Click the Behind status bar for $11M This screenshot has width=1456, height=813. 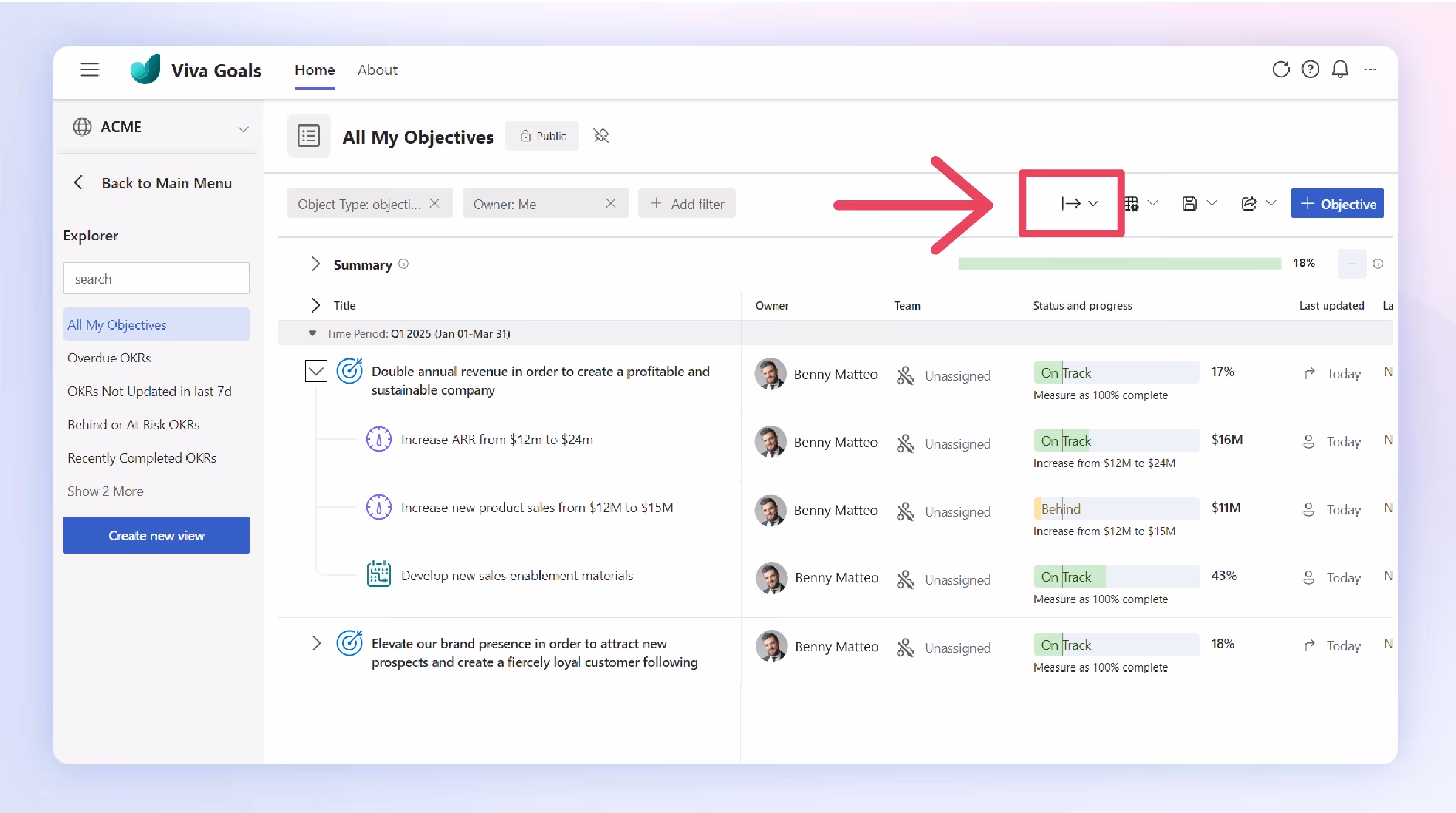pyautogui.click(x=1116, y=508)
